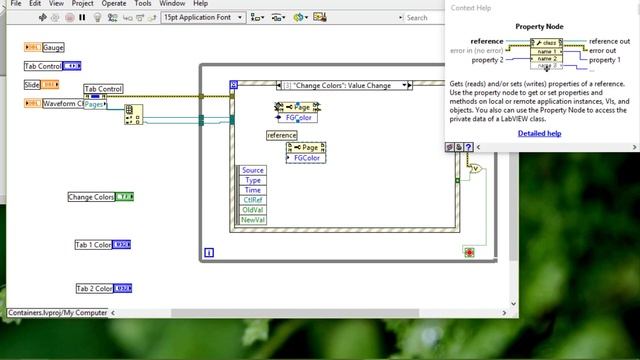Image resolution: width=640 pixels, height=360 pixels.
Task: Select the Or function node
Action: [x=476, y=168]
